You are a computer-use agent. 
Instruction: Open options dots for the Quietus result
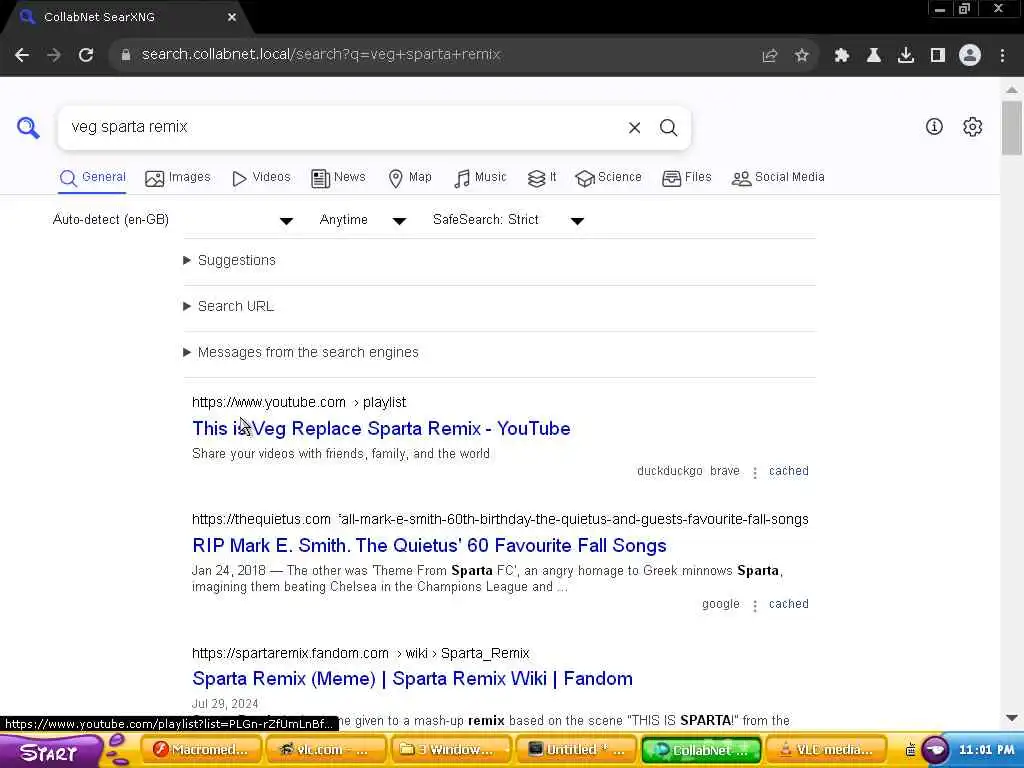[x=755, y=605]
